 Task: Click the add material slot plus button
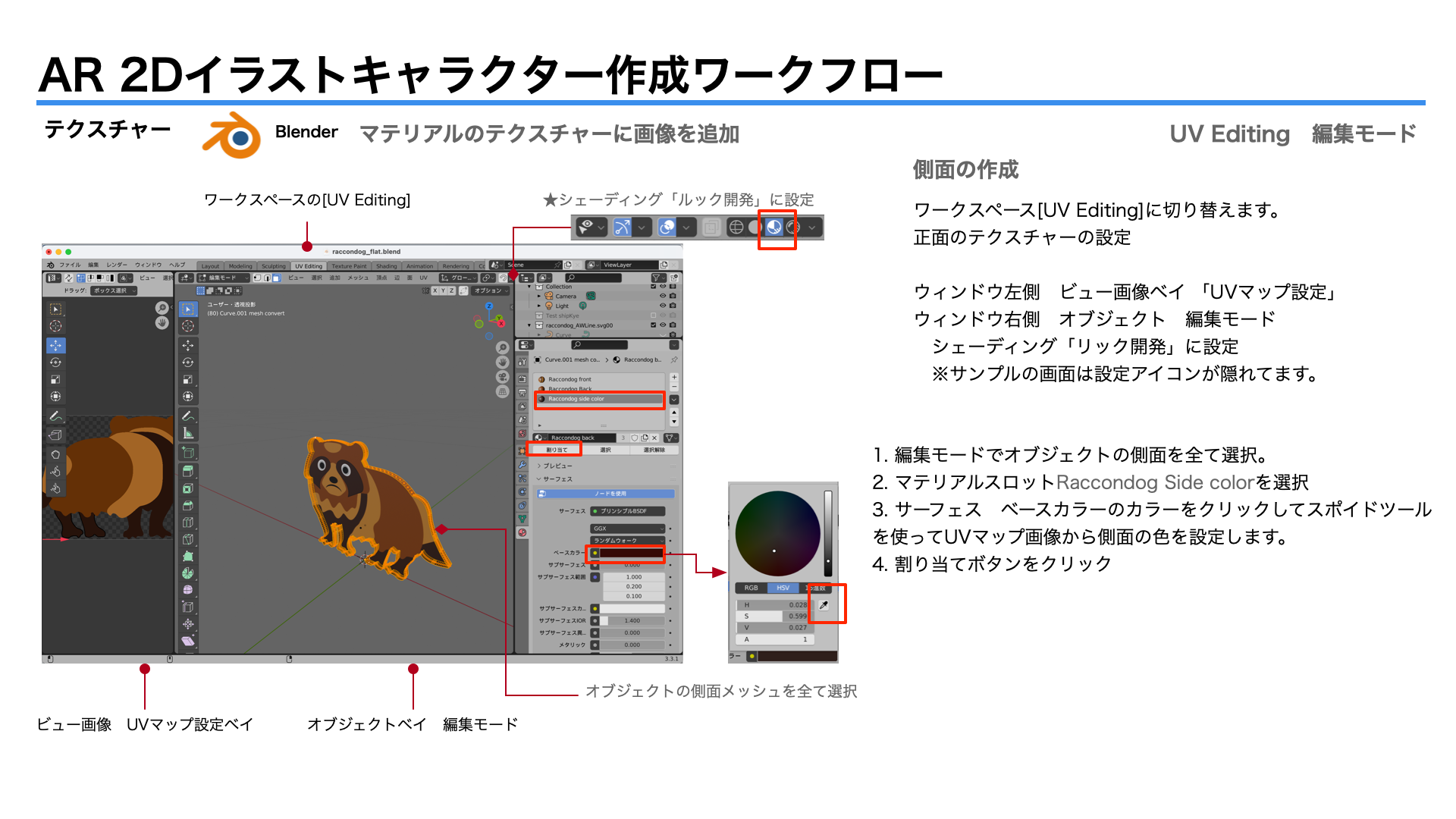coord(674,377)
